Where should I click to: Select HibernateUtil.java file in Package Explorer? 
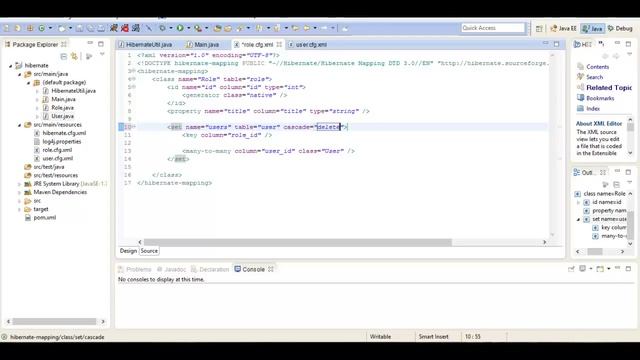73,91
